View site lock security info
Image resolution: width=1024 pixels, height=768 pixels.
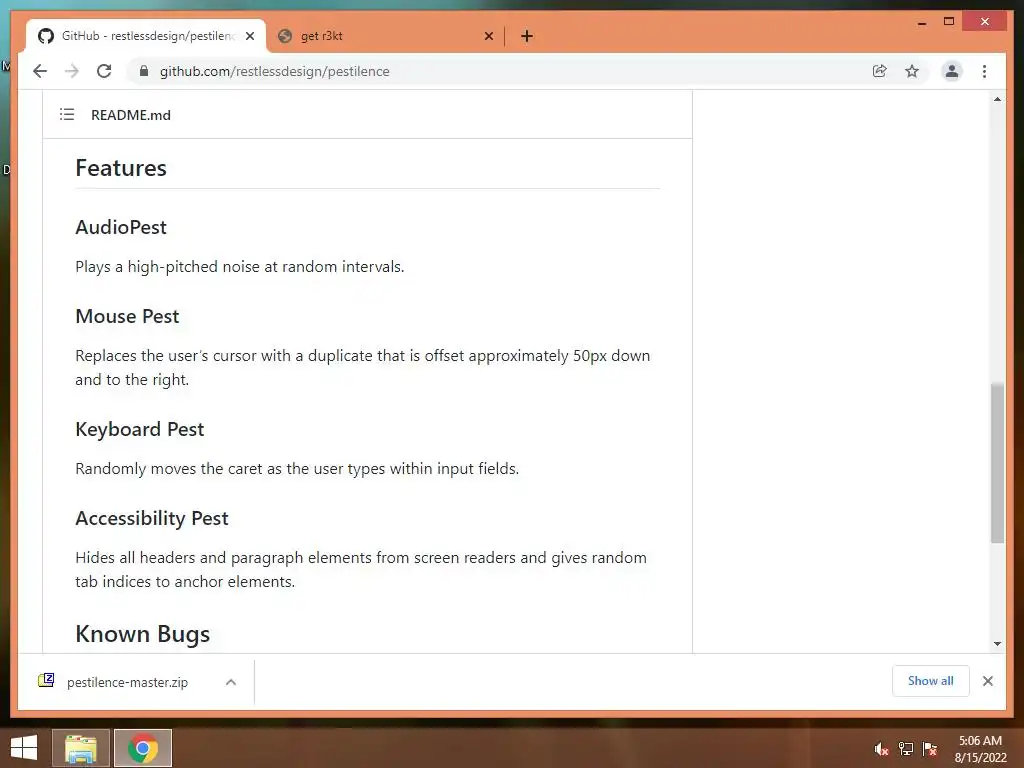coord(144,71)
